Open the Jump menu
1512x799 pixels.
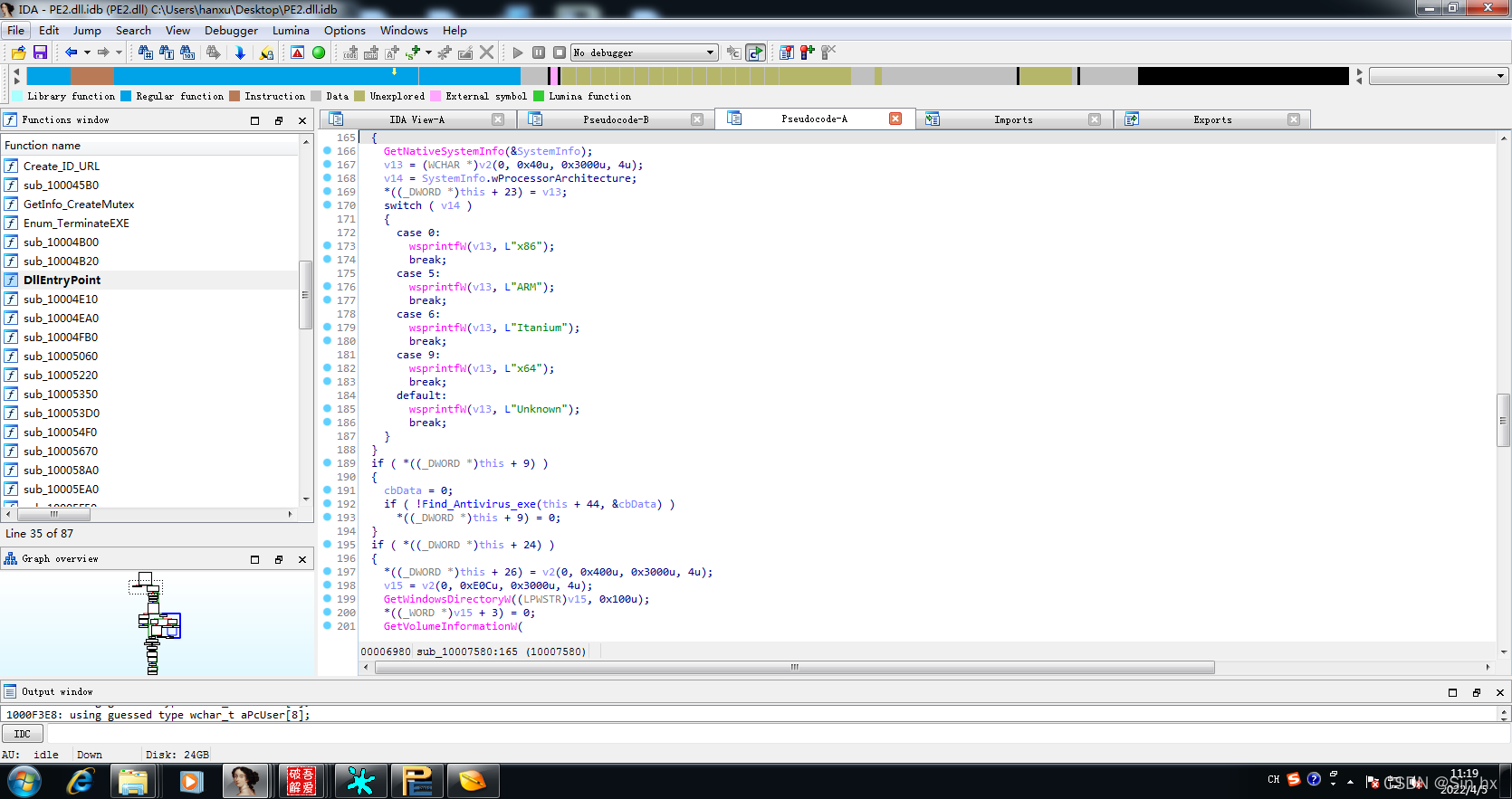click(87, 30)
